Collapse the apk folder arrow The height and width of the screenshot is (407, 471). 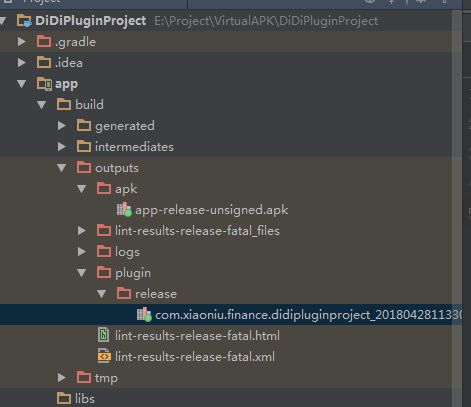[82, 189]
